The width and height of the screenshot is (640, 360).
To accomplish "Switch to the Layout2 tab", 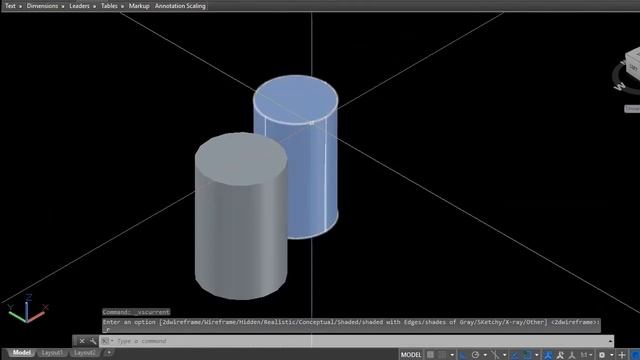I will pyautogui.click(x=85, y=353).
